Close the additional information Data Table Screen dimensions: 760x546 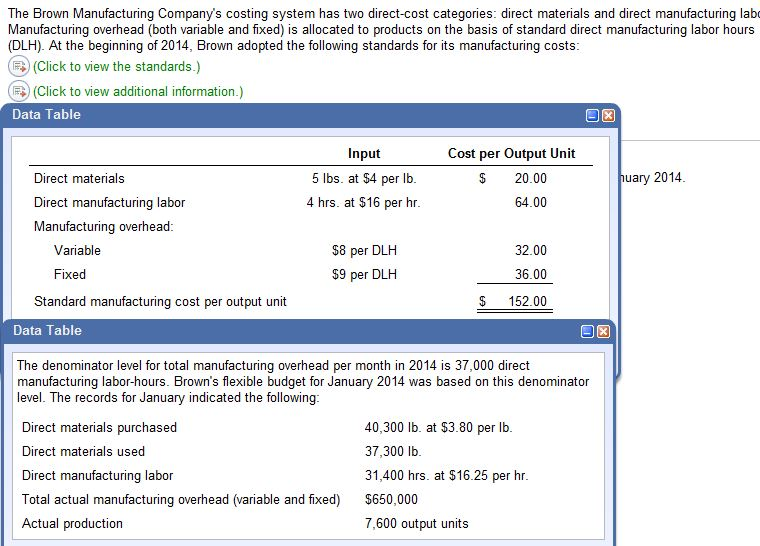(x=603, y=331)
